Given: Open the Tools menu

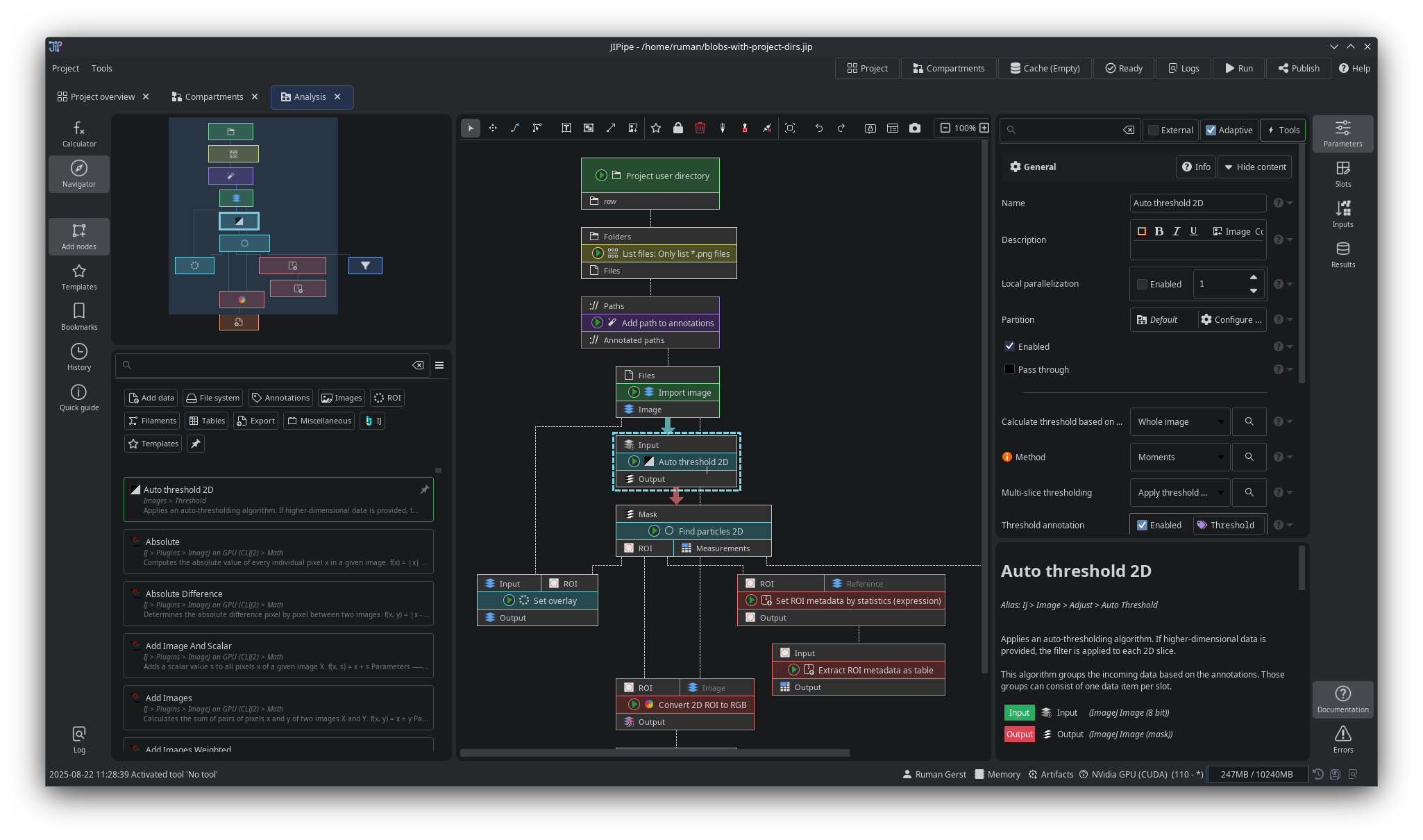Looking at the screenshot, I should (x=101, y=68).
